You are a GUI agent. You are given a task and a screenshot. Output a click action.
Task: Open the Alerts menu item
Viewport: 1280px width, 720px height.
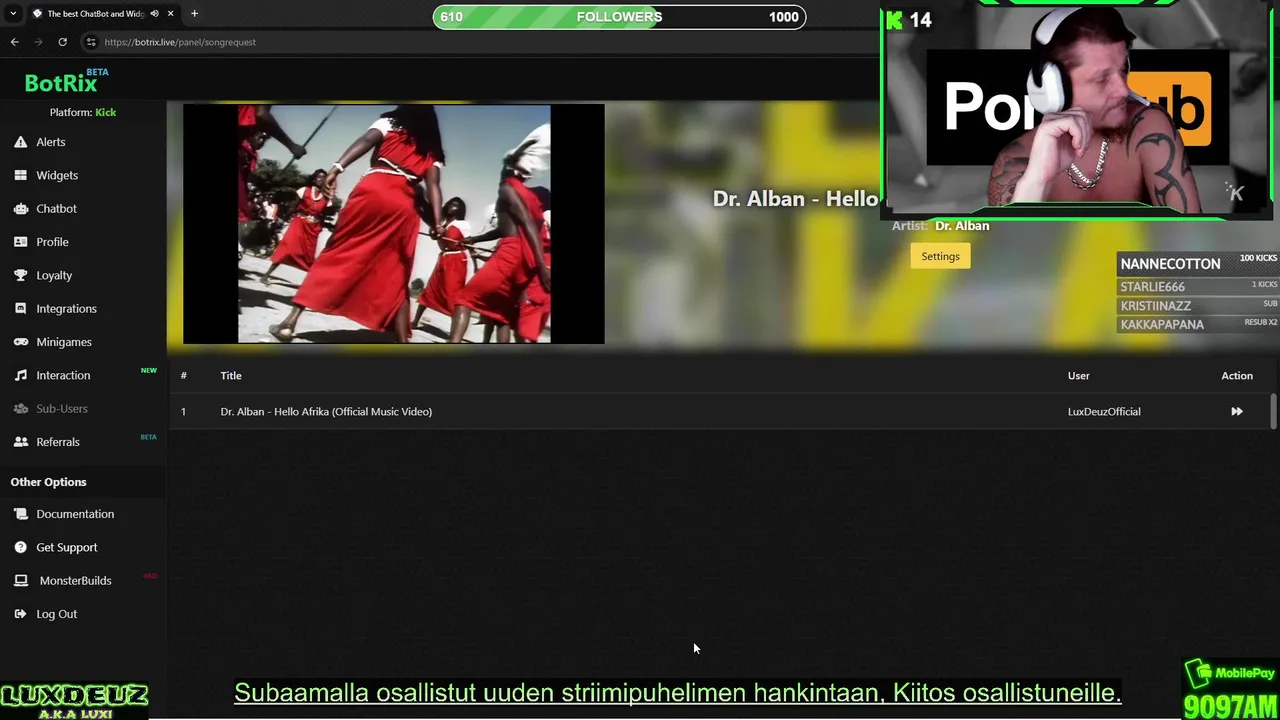(x=51, y=142)
